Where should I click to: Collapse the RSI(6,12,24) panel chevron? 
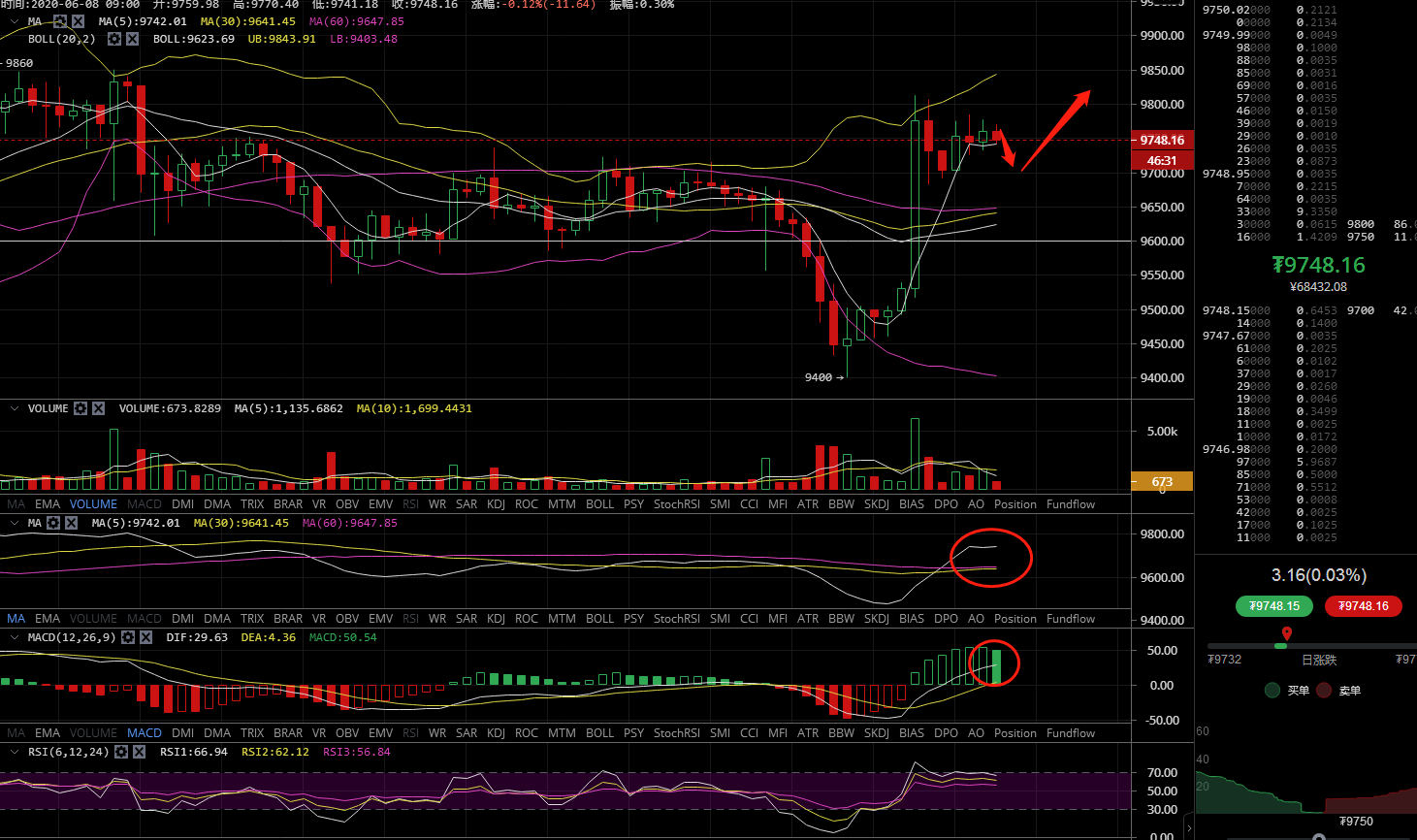click(14, 752)
